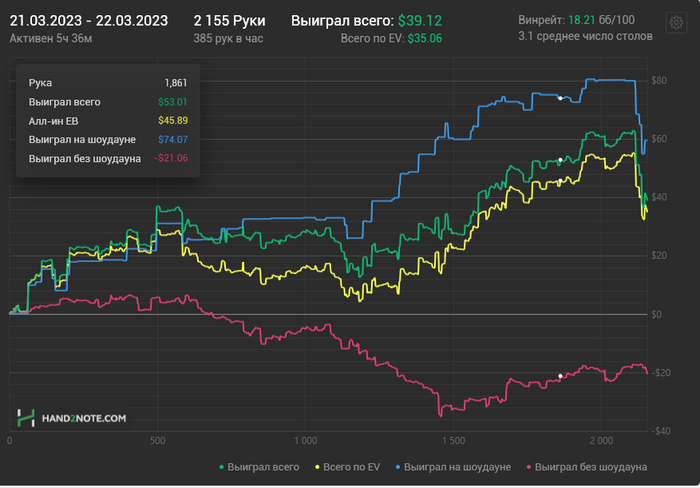Screen dimensions: 700x488
Task: Click 'Активен 5ч 36м' activity text
Action: pos(51,38)
